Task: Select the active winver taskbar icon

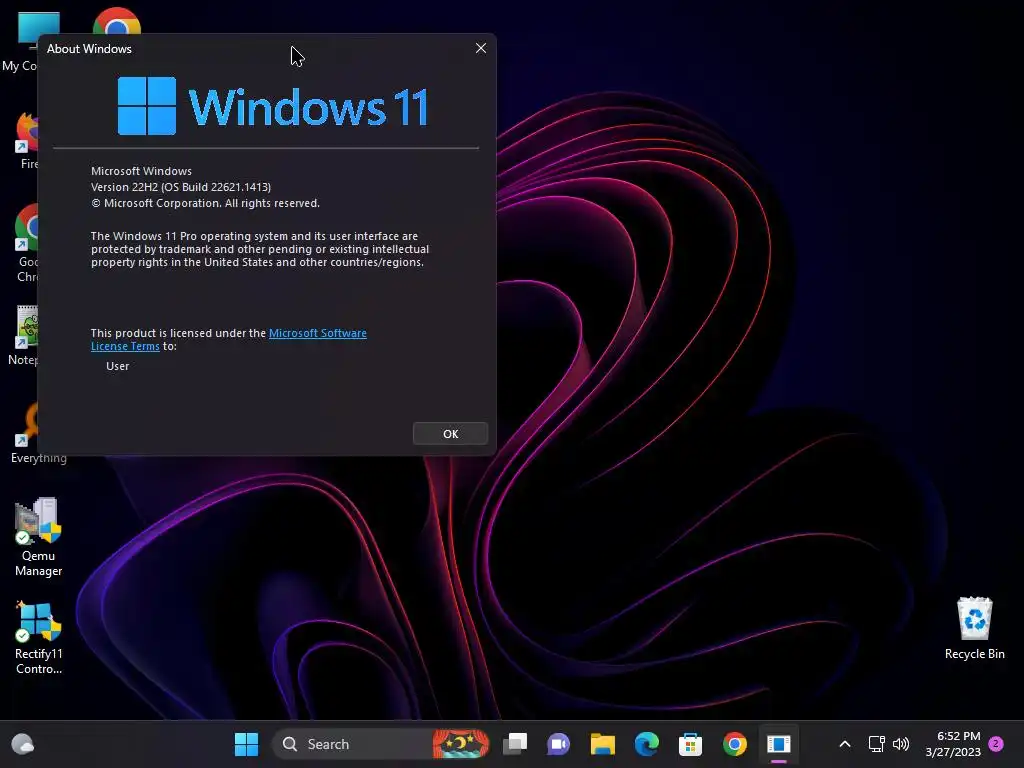Action: (778, 744)
